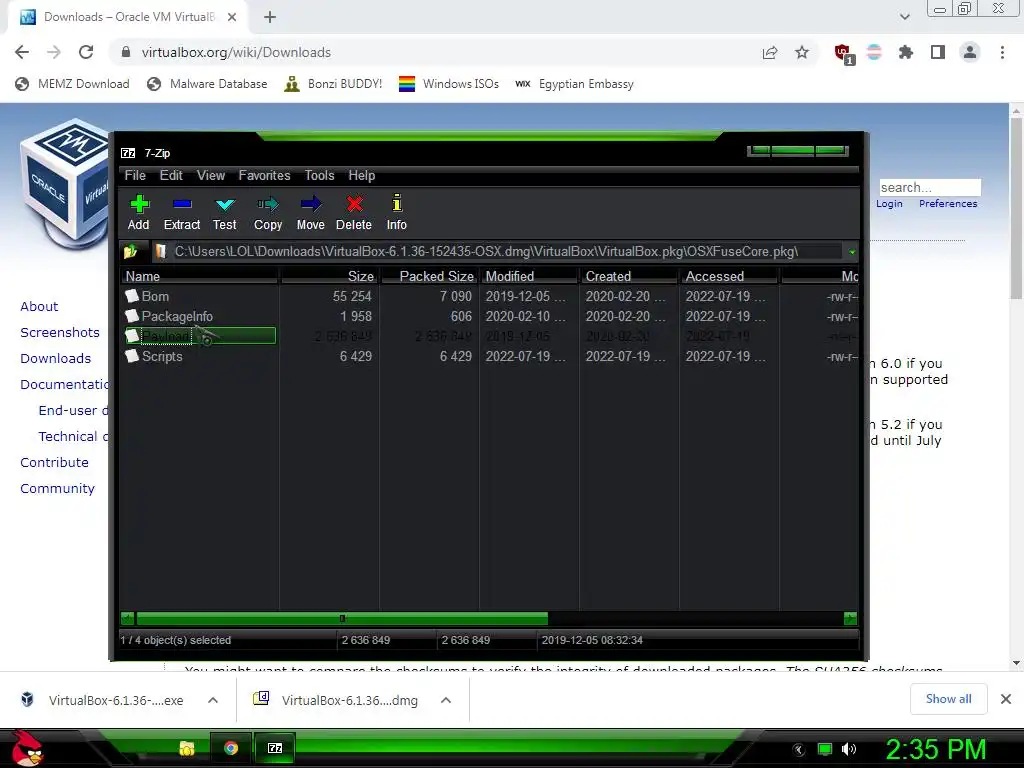The height and width of the screenshot is (768, 1024).
Task: Click the uBlock shield extension icon
Action: (843, 53)
